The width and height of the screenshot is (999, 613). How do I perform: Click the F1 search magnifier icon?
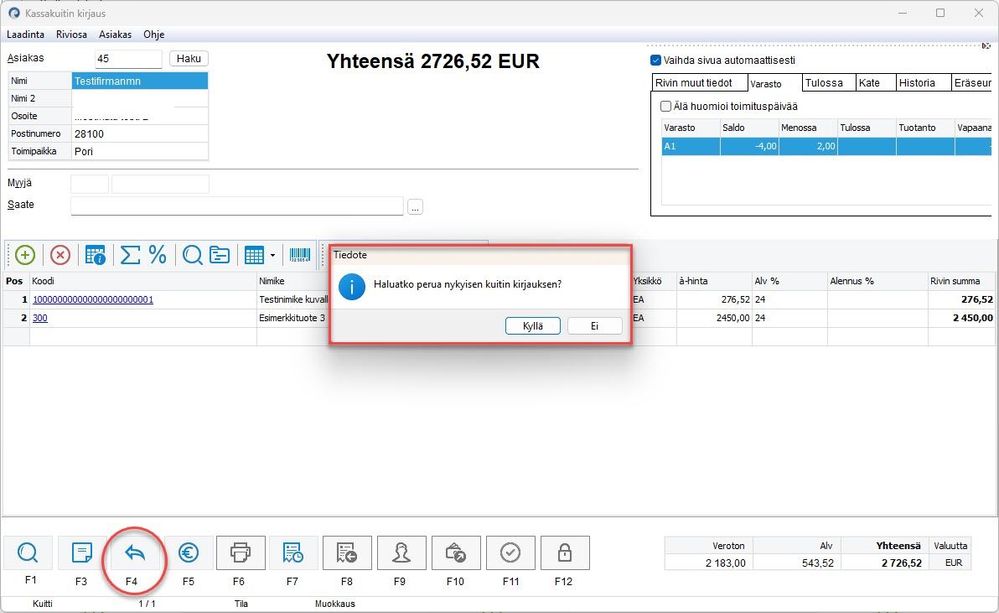(x=28, y=553)
